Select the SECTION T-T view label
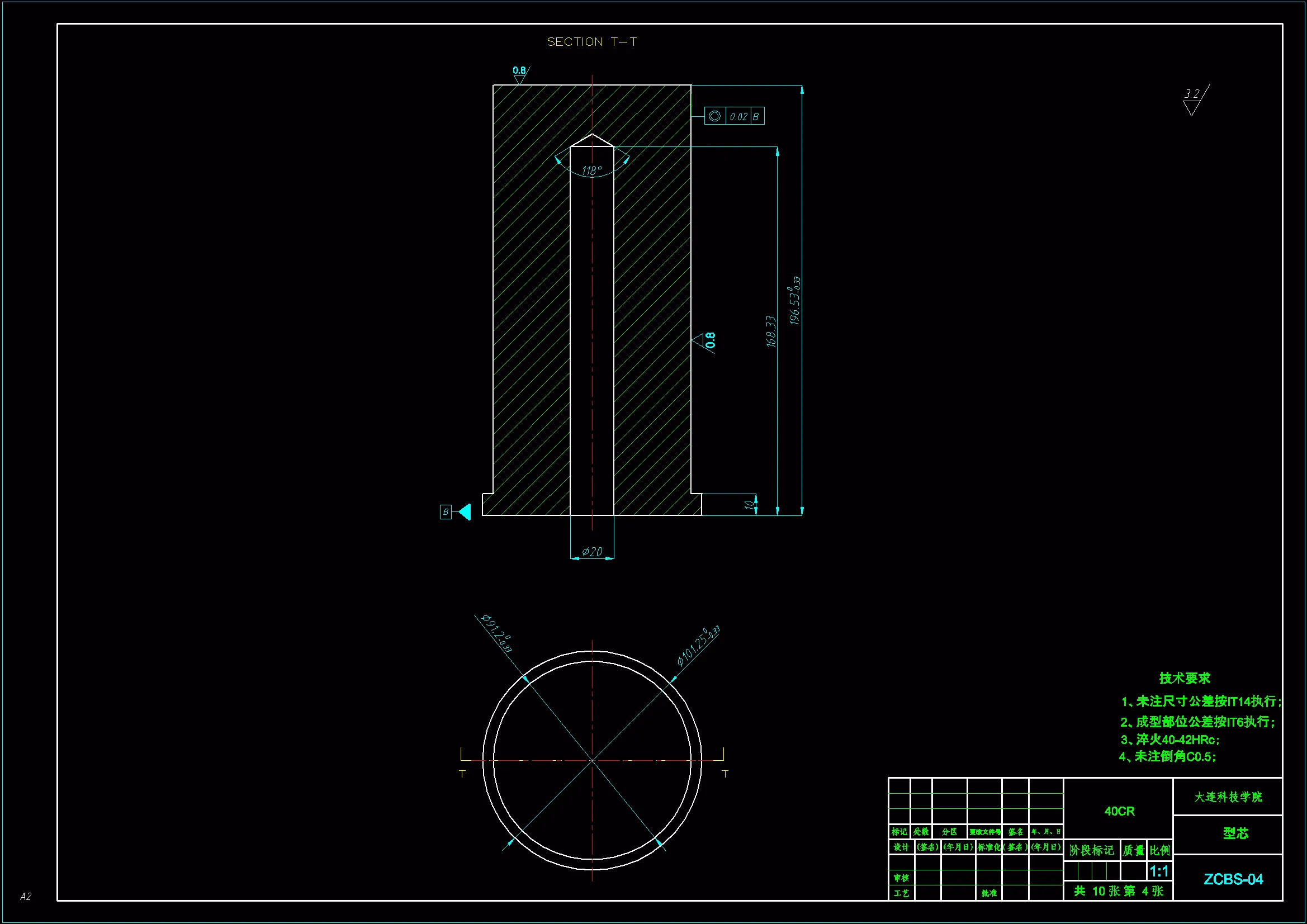This screenshot has height=924, width=1307. pyautogui.click(x=591, y=42)
